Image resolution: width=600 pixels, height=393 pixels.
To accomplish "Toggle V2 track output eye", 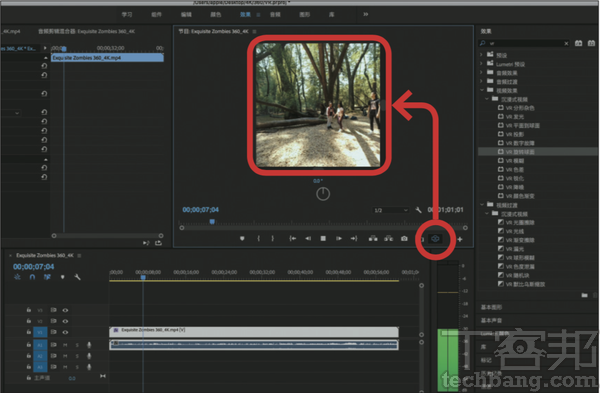I will [65, 321].
